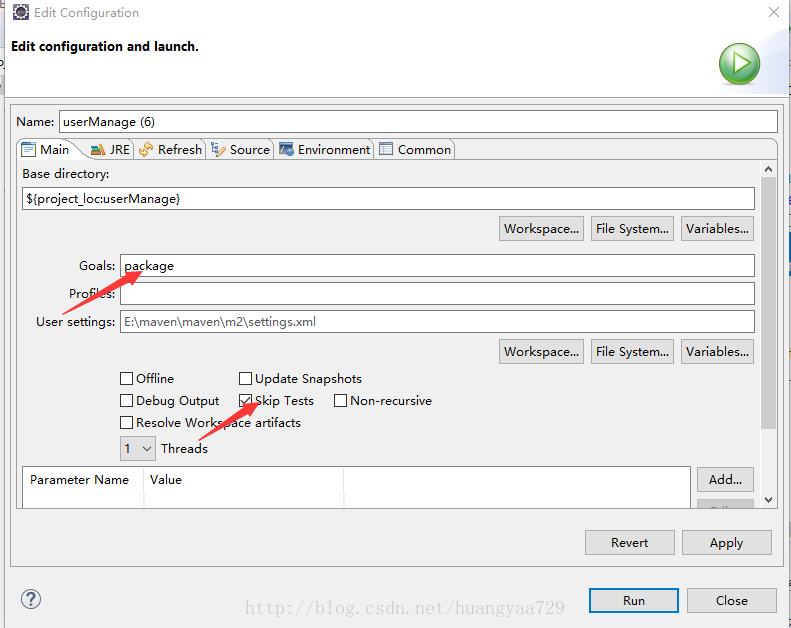Image resolution: width=791 pixels, height=628 pixels.
Task: Switch to the JRE tab
Action: click(110, 150)
